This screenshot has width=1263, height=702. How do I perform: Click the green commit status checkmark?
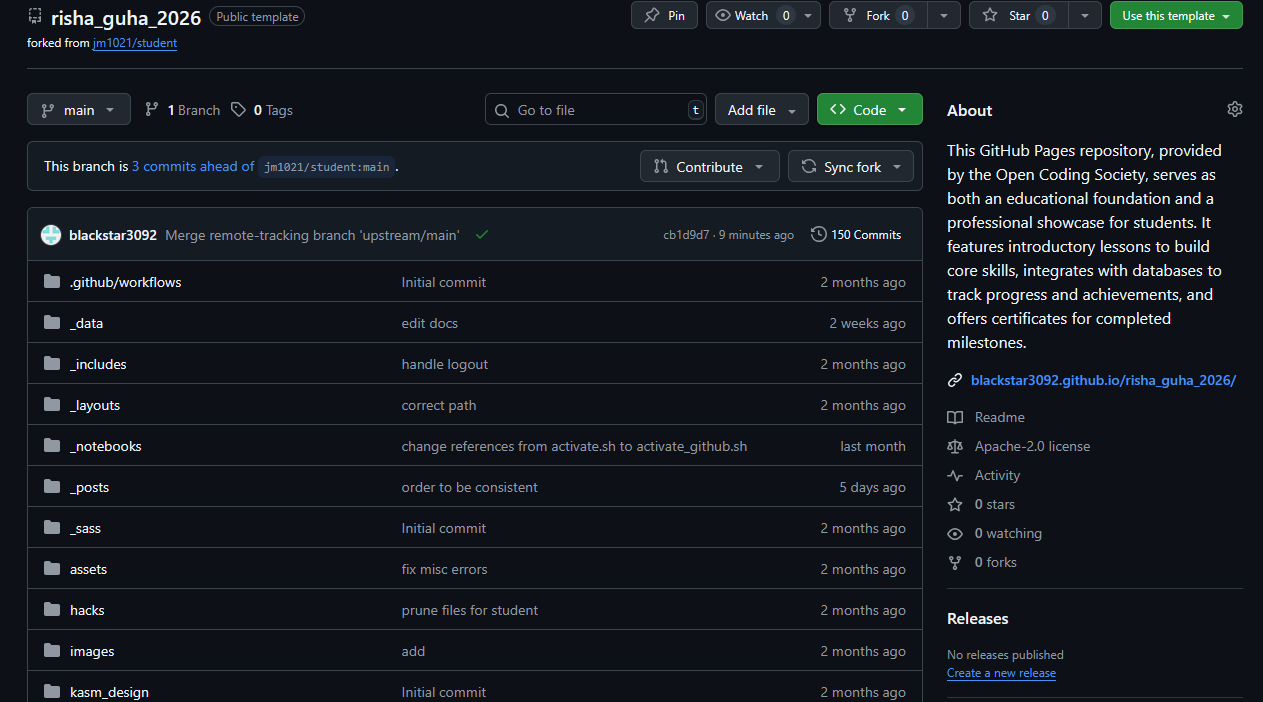coord(482,235)
